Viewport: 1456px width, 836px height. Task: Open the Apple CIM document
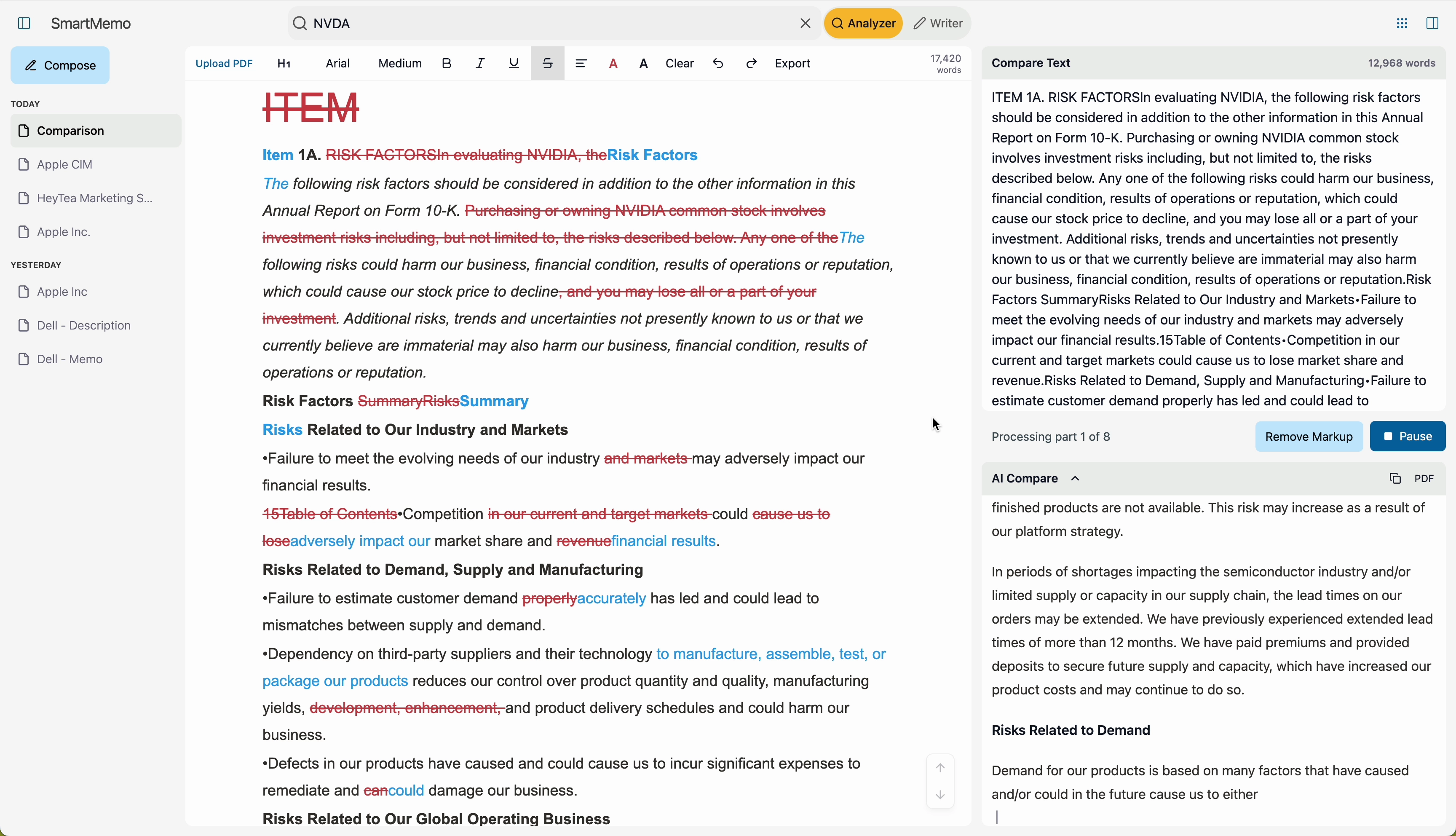64,165
